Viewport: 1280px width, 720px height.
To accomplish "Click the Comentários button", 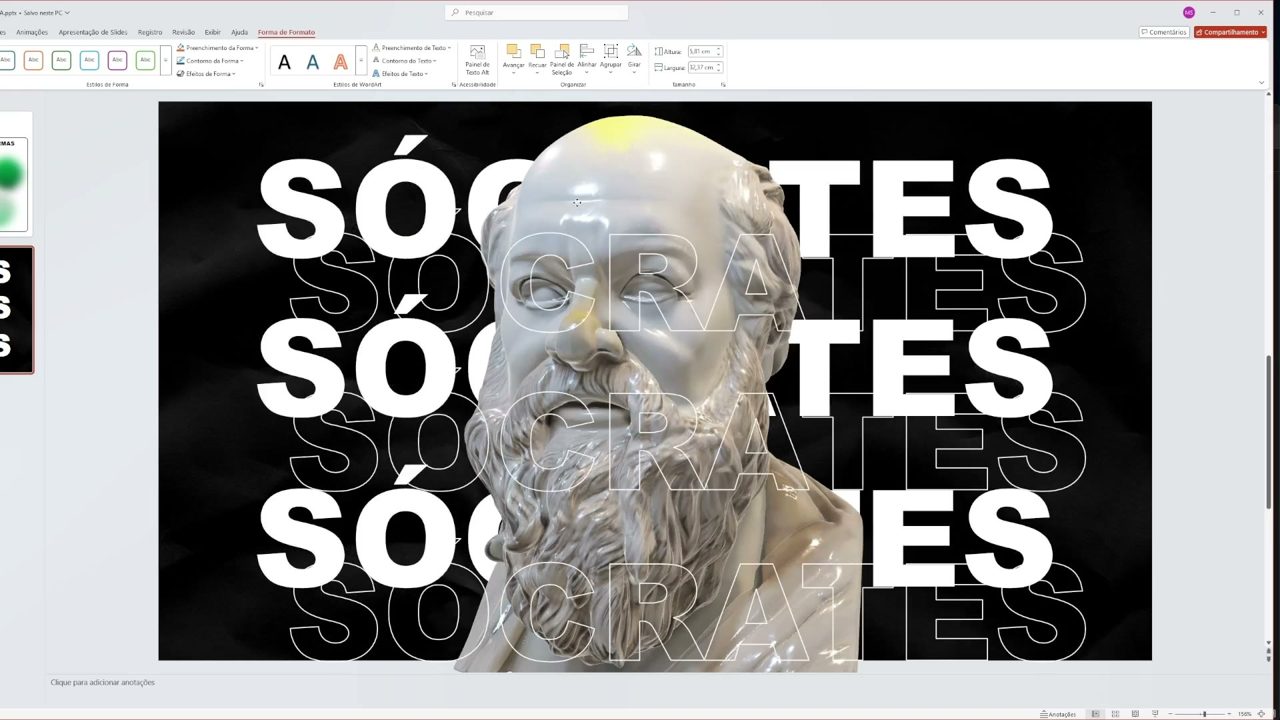I will pos(1164,32).
